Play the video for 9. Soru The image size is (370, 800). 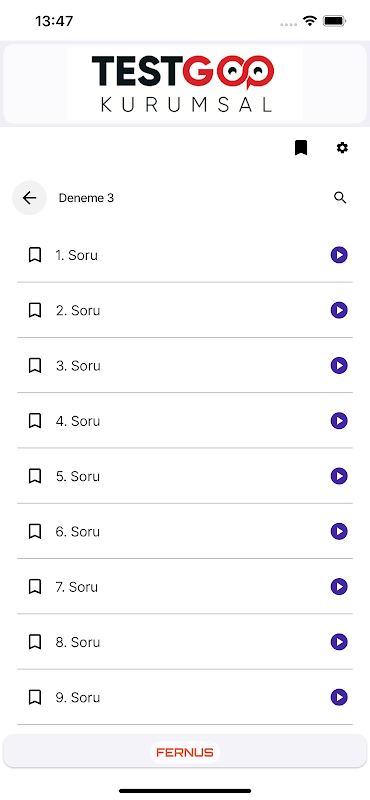[339, 697]
